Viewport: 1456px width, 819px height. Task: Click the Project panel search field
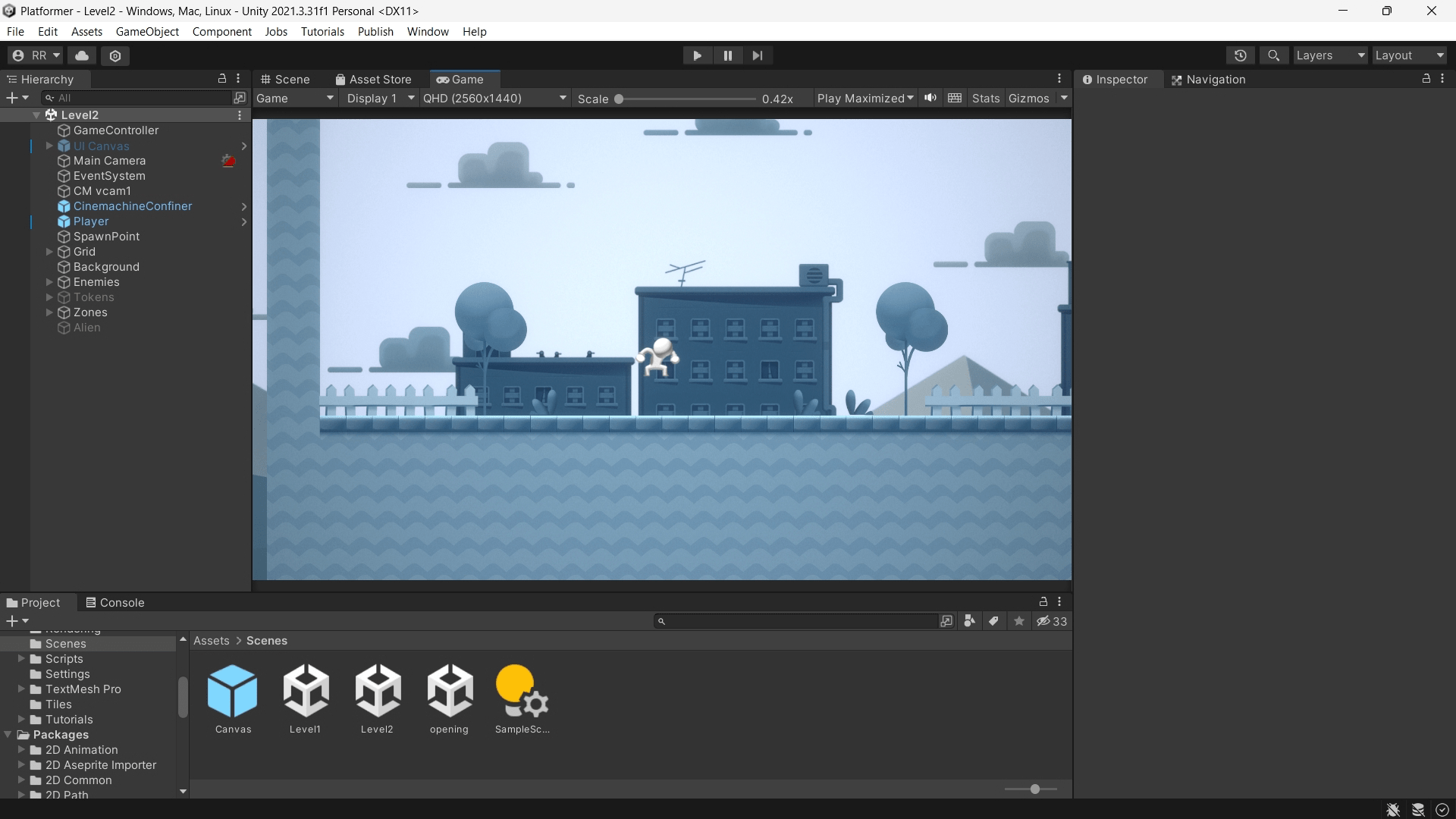pos(796,621)
